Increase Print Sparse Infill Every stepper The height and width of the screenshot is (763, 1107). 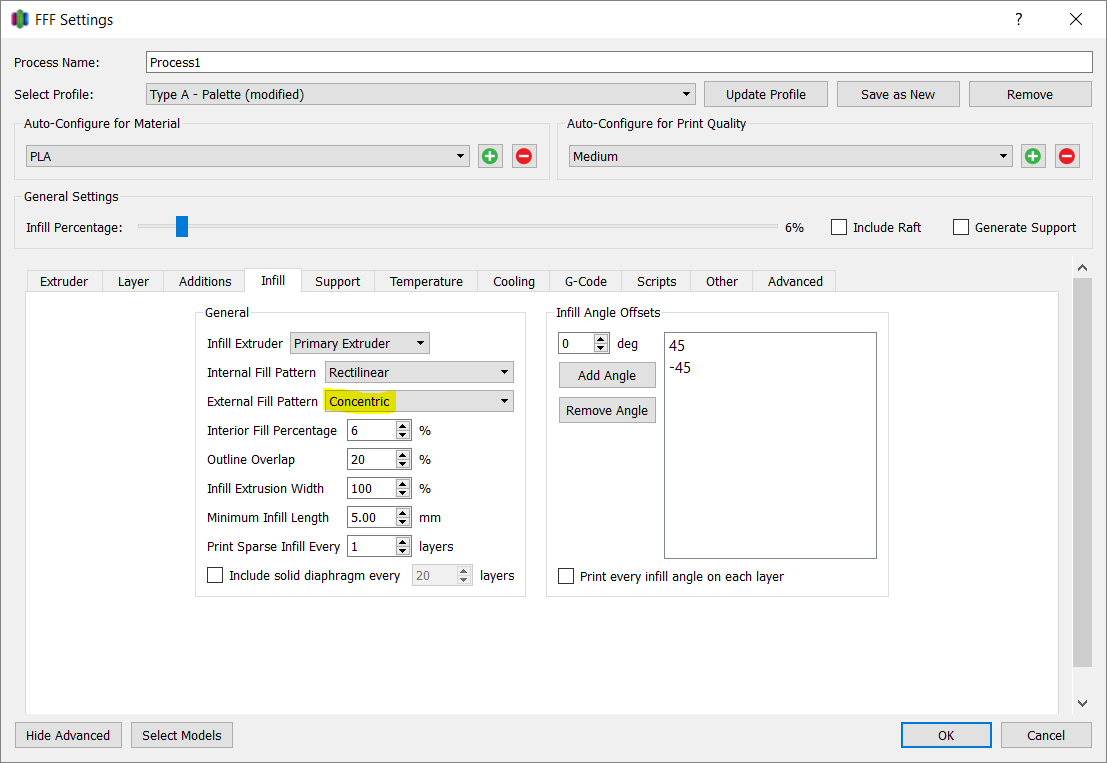point(403,541)
